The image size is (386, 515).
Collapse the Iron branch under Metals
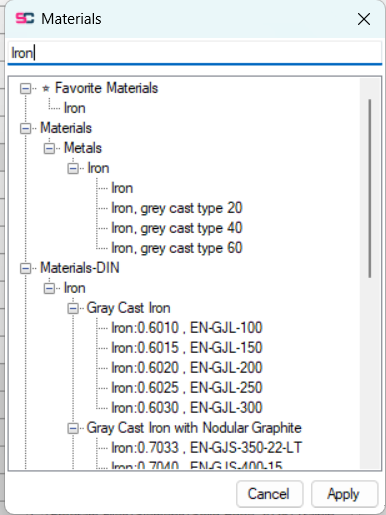[73, 169]
